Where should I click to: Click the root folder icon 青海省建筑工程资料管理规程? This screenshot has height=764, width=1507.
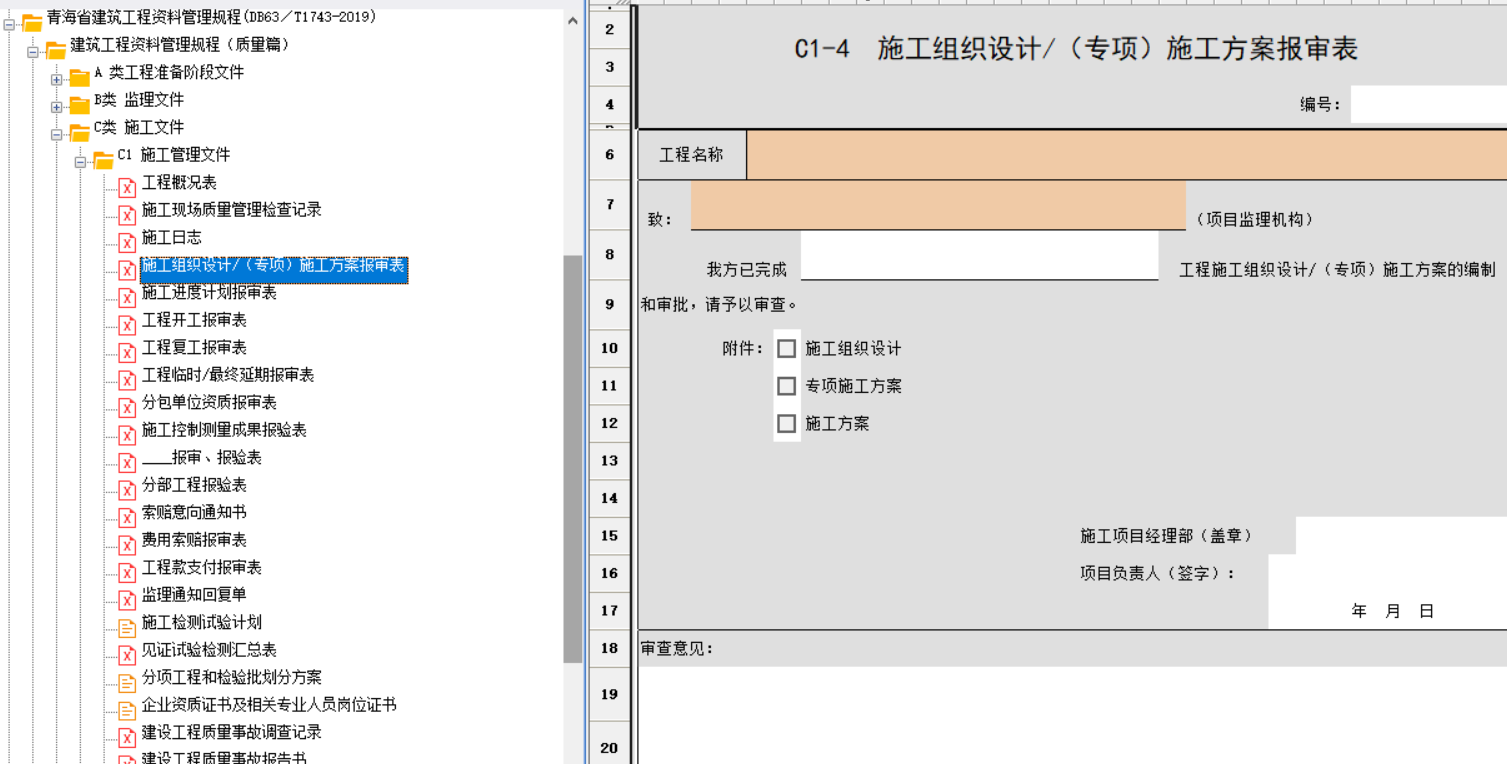tap(32, 21)
